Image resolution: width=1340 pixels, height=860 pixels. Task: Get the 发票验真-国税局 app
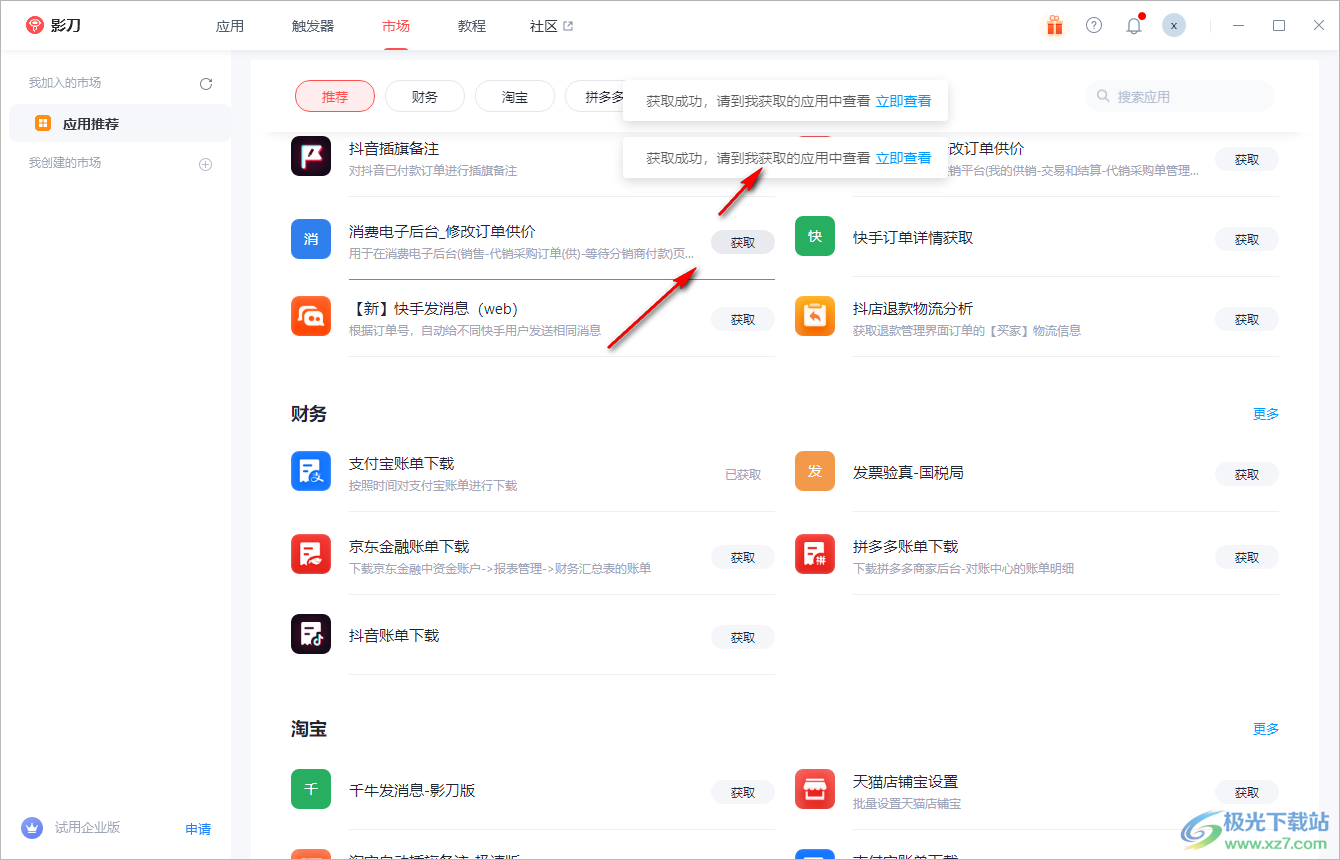click(x=1247, y=474)
